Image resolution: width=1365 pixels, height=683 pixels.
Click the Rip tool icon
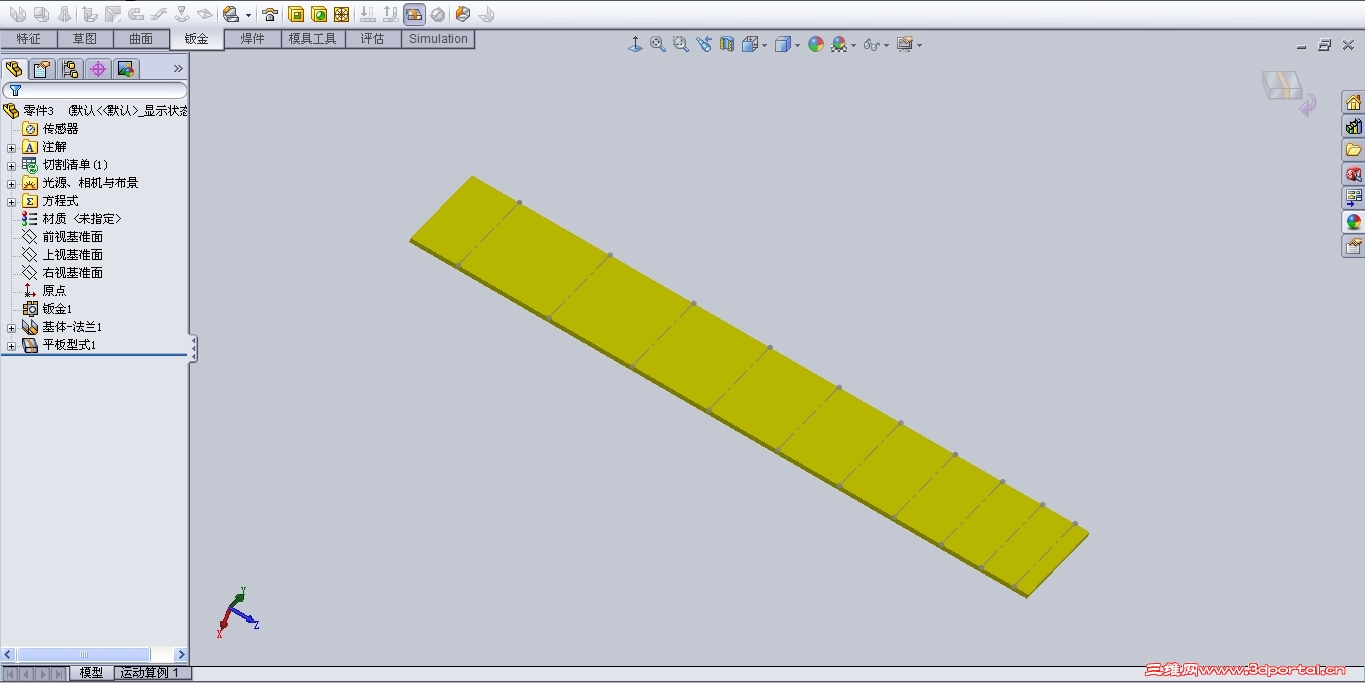(x=463, y=14)
